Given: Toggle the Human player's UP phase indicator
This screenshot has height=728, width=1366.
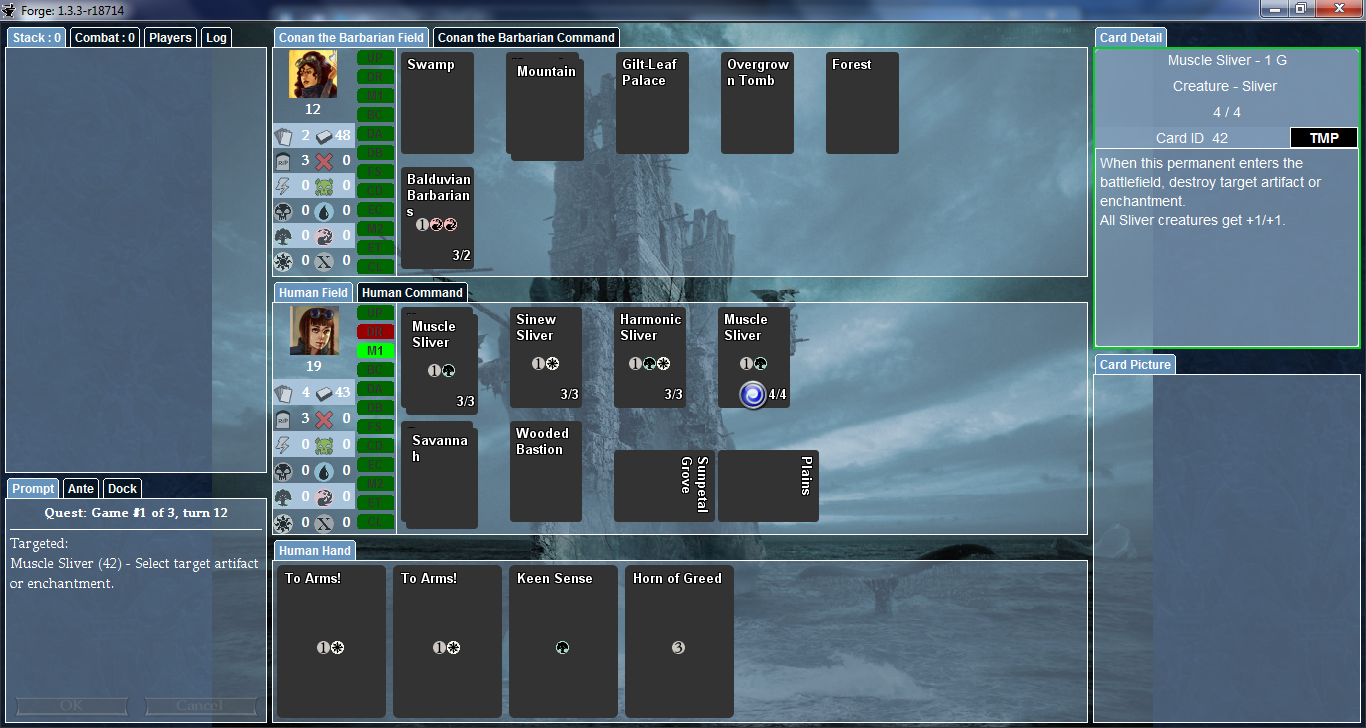Looking at the screenshot, I should click(x=375, y=312).
